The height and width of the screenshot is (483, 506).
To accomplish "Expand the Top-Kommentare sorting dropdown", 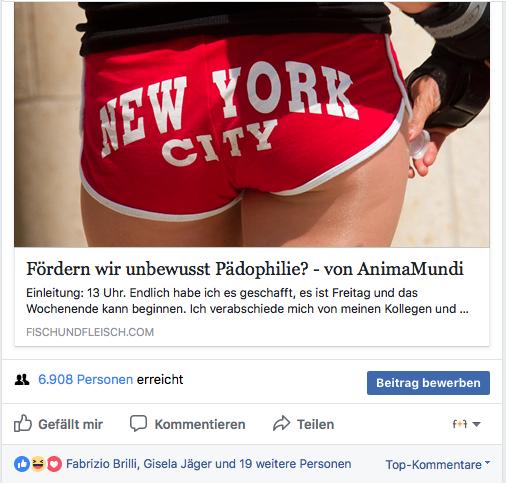I will (x=438, y=464).
